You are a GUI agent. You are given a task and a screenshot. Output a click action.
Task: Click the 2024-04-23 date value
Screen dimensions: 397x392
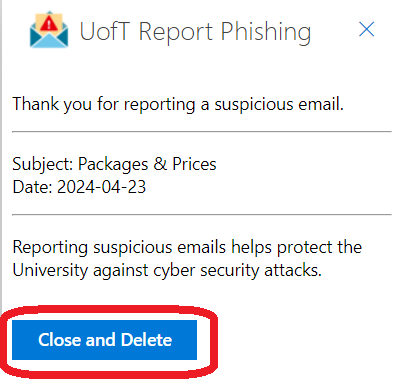pyautogui.click(x=102, y=187)
